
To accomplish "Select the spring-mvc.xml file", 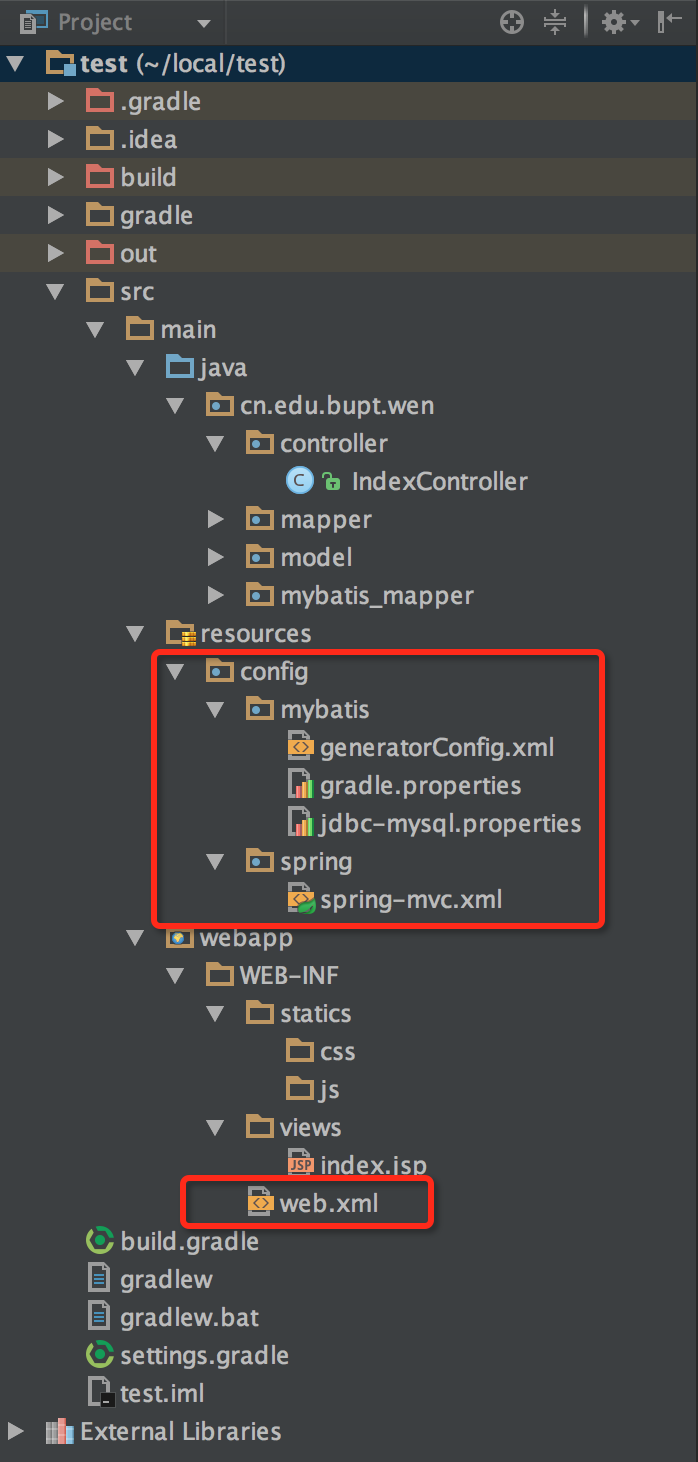I will click(x=410, y=899).
